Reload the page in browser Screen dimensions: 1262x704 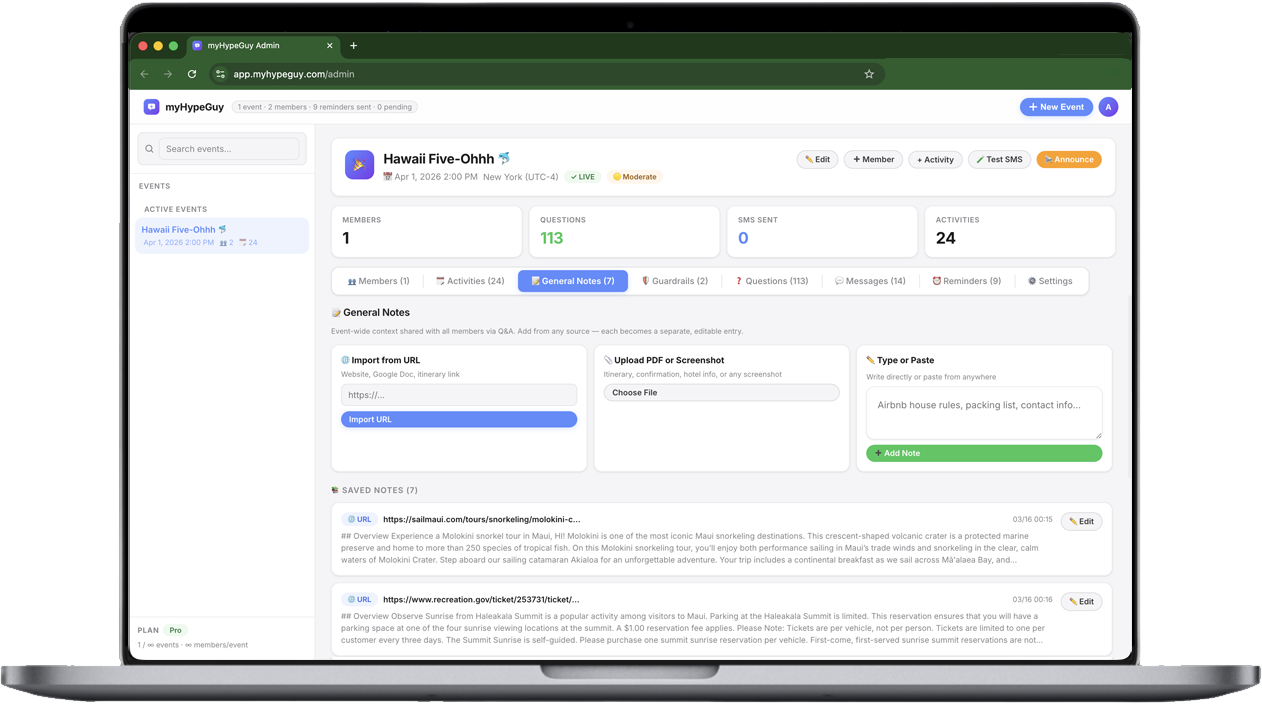click(x=192, y=74)
